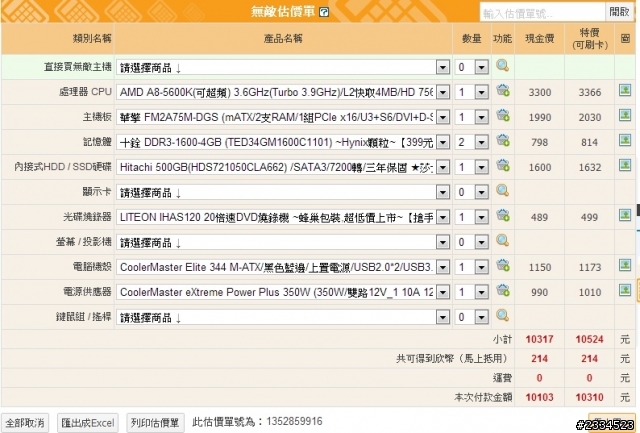View product image for Hitachi 500GB drive
The width and height of the screenshot is (640, 433).
click(x=625, y=165)
